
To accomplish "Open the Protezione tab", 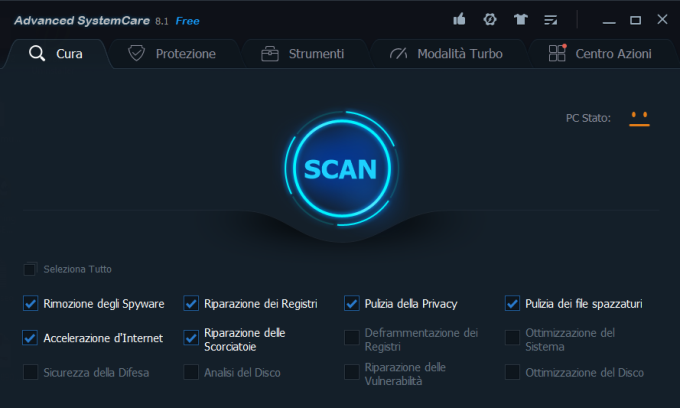I will pos(172,54).
